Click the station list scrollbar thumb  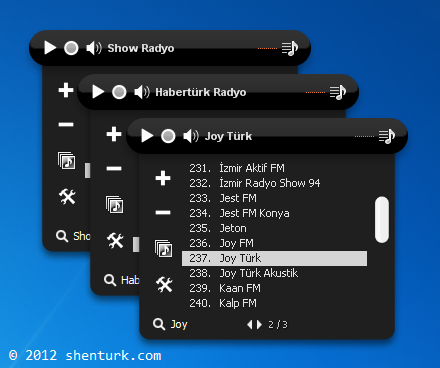382,219
